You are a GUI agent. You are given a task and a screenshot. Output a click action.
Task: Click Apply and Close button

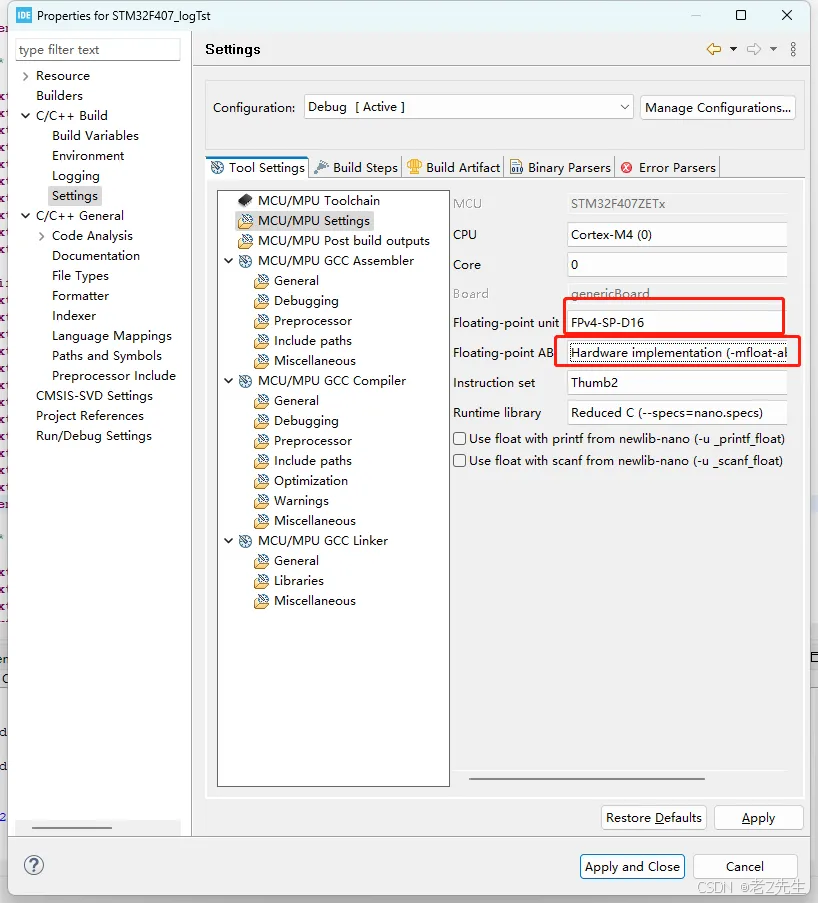pyautogui.click(x=632, y=867)
